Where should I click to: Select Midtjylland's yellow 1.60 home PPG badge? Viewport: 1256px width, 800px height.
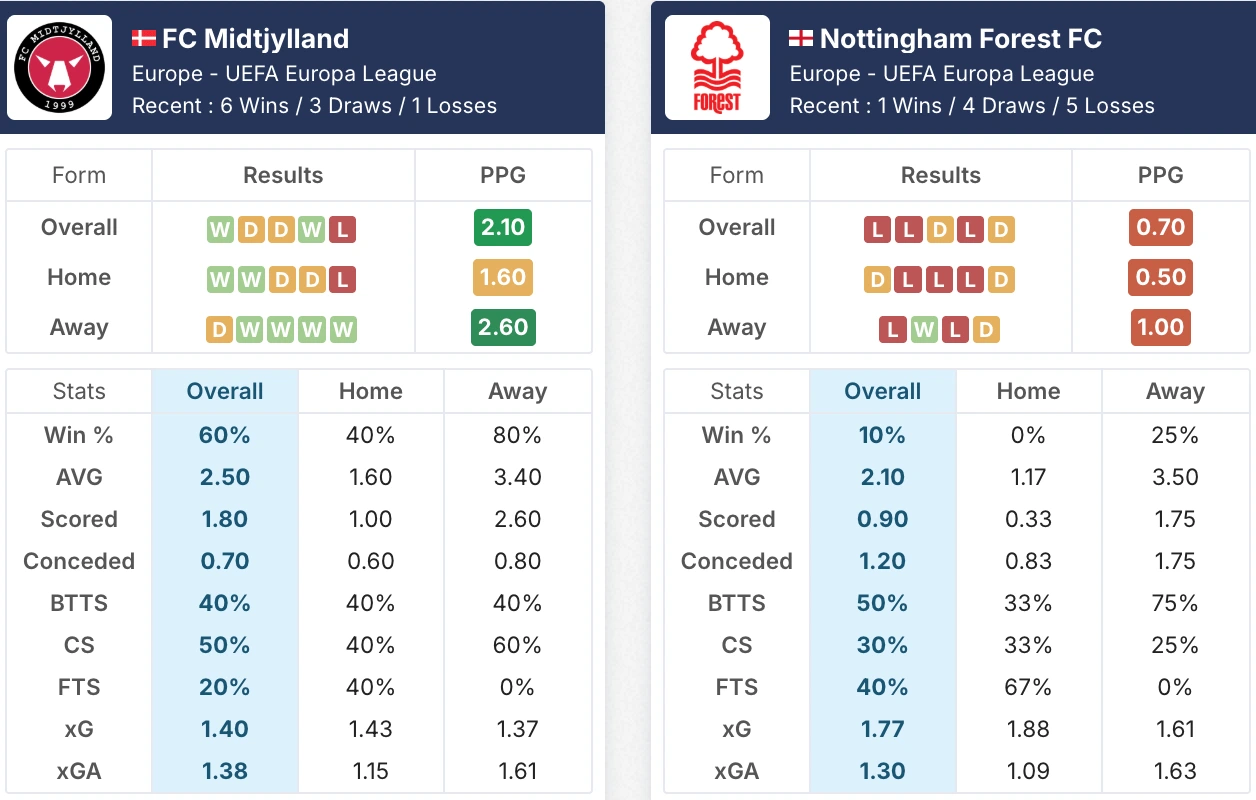pos(502,279)
